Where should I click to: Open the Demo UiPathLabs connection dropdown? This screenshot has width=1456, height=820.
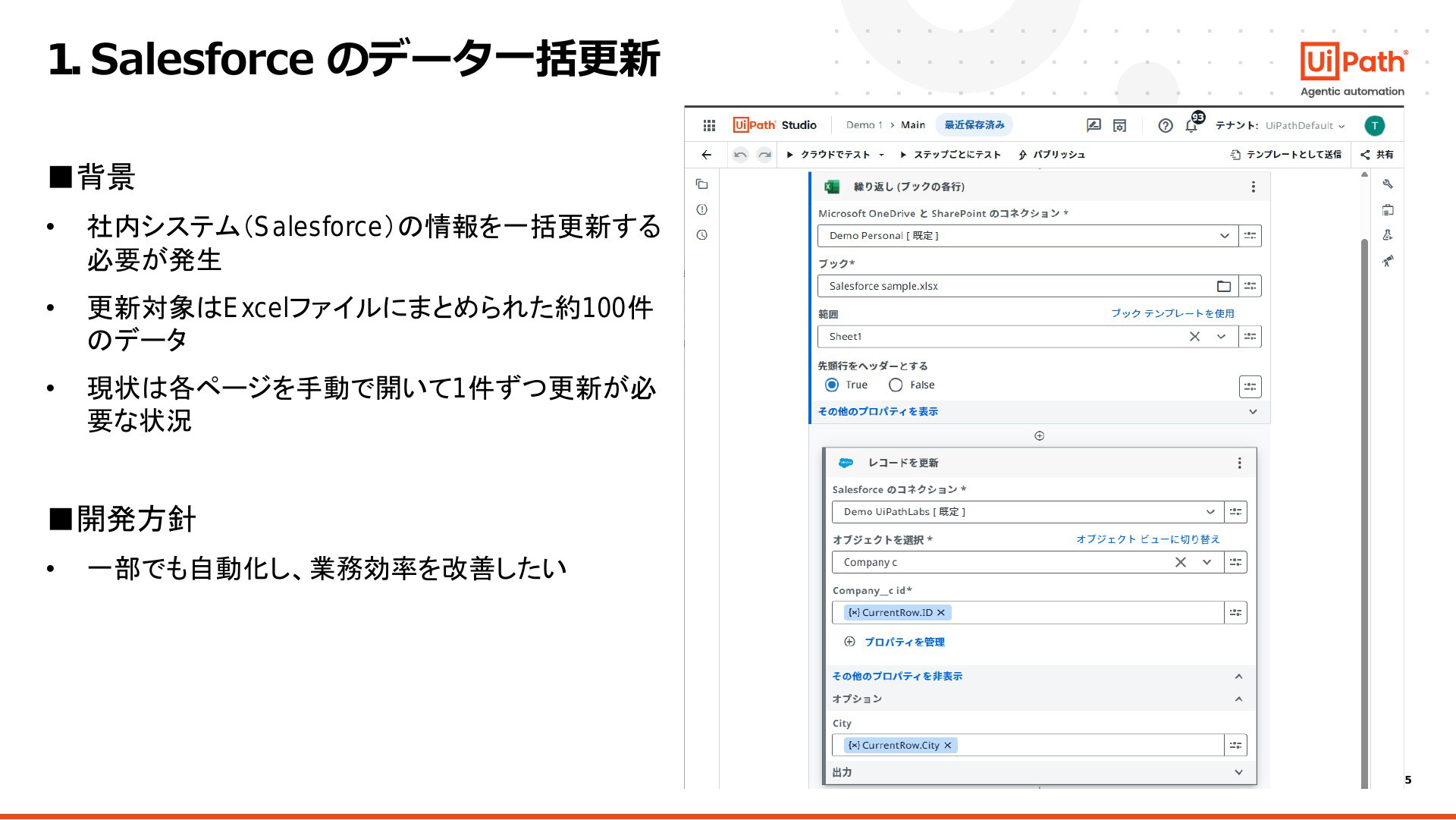pos(1028,512)
